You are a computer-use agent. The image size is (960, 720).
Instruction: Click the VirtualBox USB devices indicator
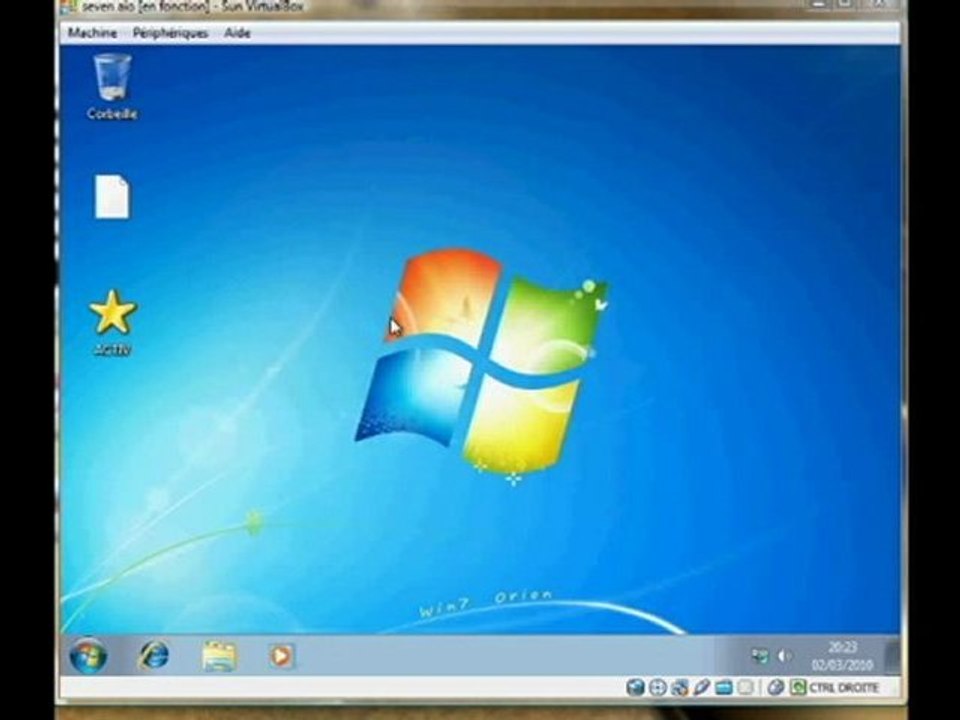coord(702,688)
